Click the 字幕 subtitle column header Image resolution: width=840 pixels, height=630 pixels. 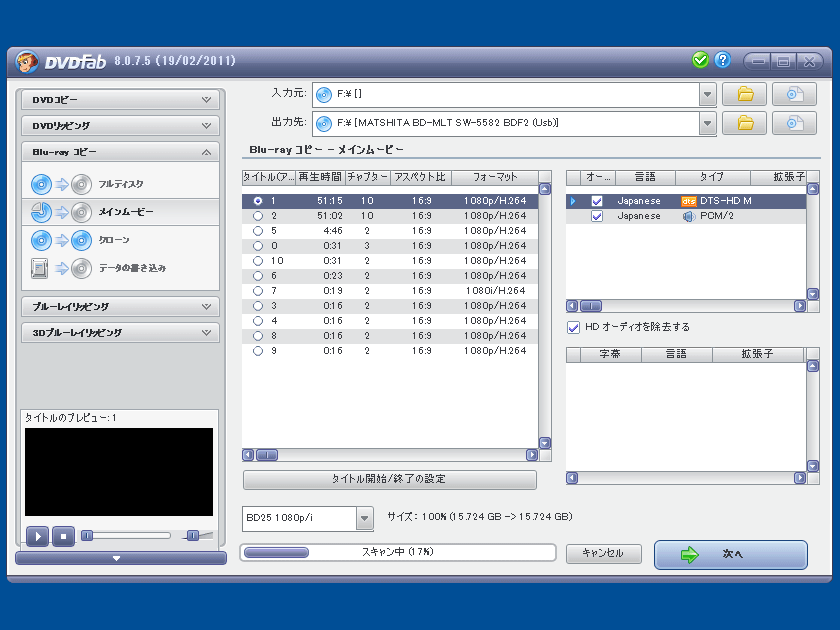[x=610, y=354]
